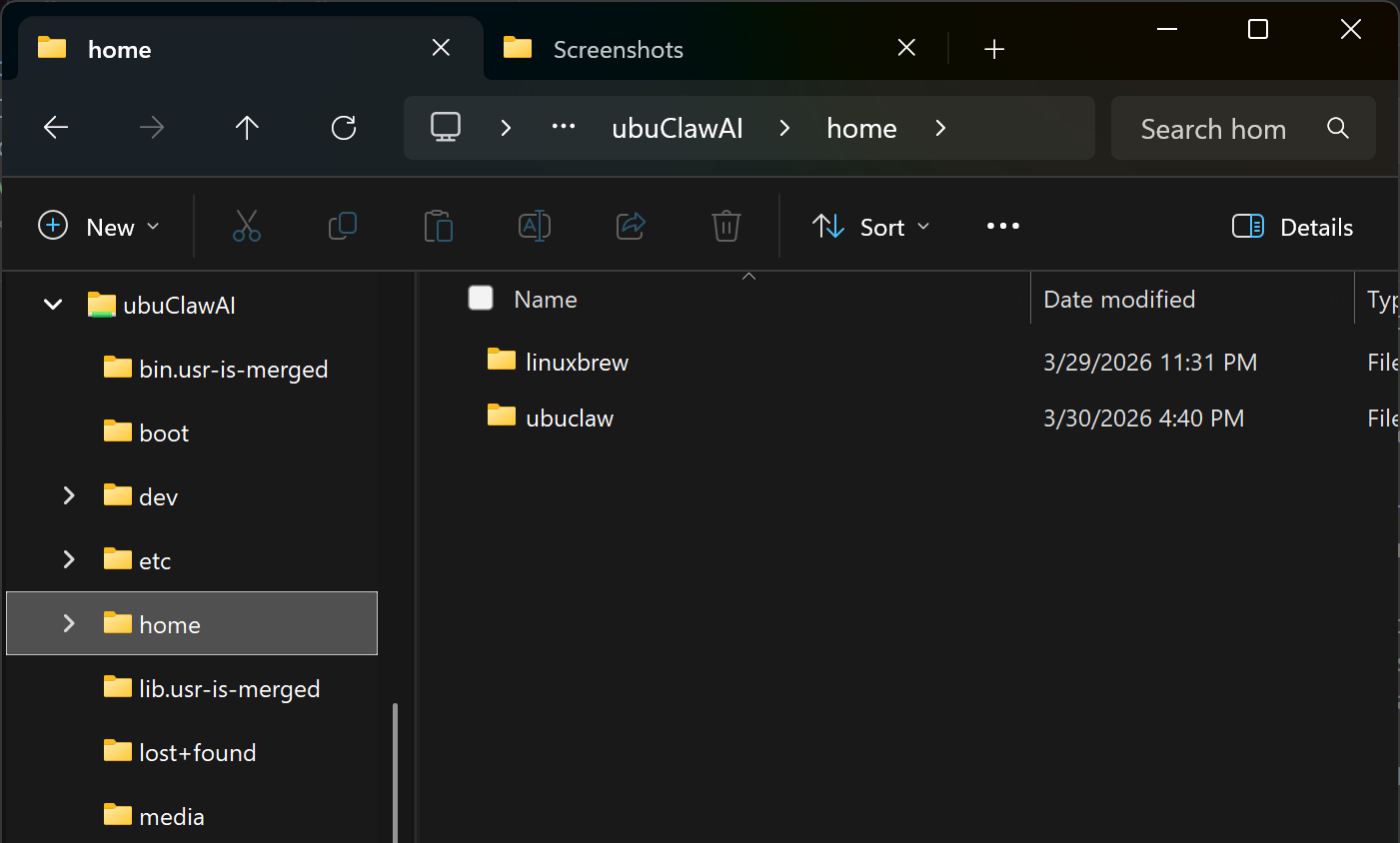Open the New dropdown menu
The image size is (1400, 843).
[x=99, y=227]
